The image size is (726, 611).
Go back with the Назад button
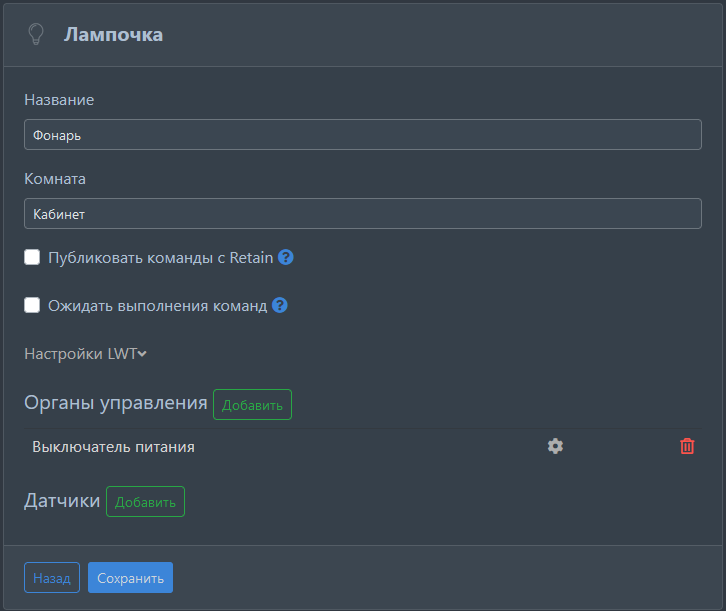[52, 578]
